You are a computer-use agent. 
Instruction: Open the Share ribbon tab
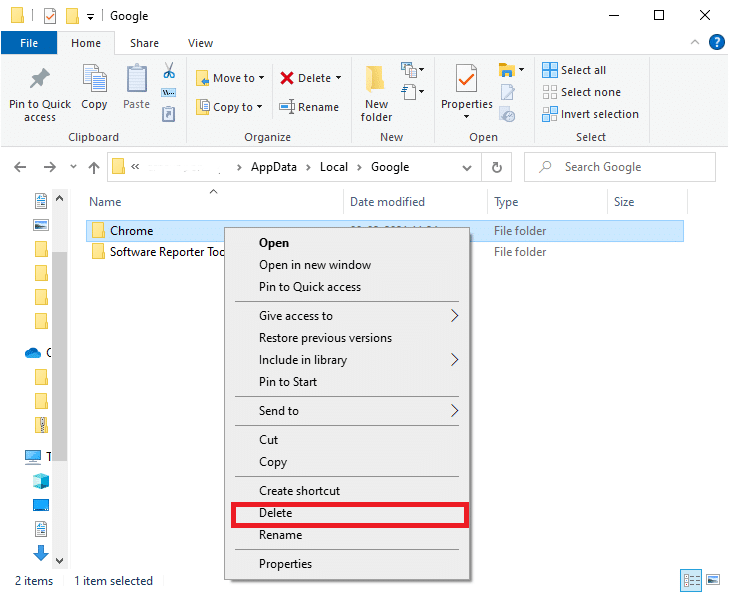pyautogui.click(x=144, y=43)
